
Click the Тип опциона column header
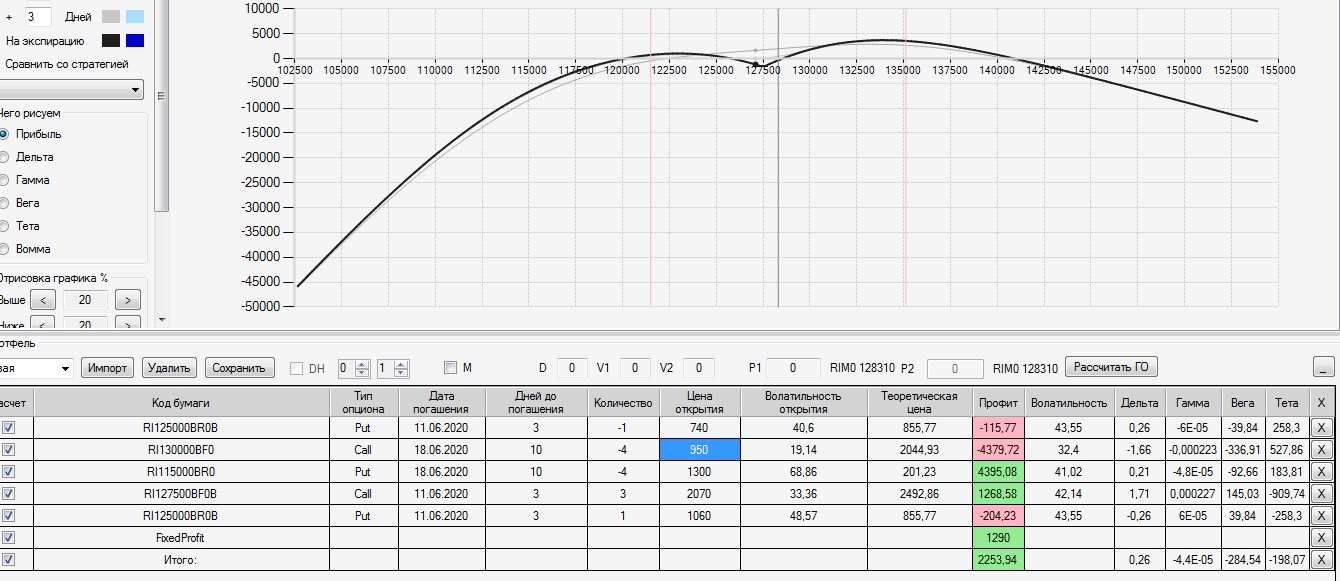click(363, 402)
